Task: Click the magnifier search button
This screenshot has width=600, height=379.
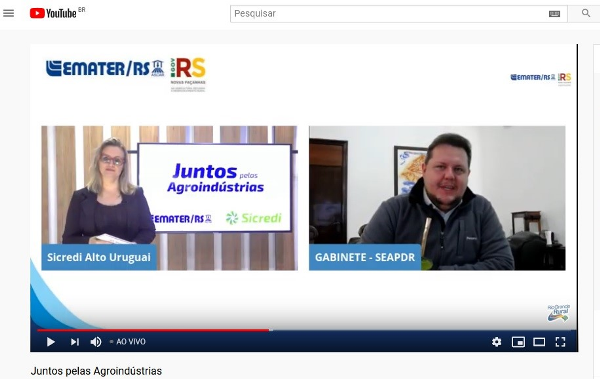Action: point(585,13)
